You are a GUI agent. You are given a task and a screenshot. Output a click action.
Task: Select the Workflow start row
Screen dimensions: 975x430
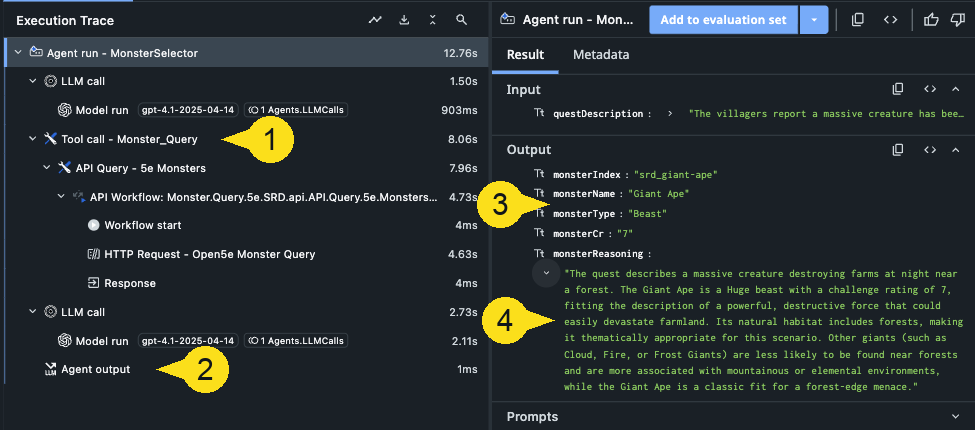[x=244, y=226]
